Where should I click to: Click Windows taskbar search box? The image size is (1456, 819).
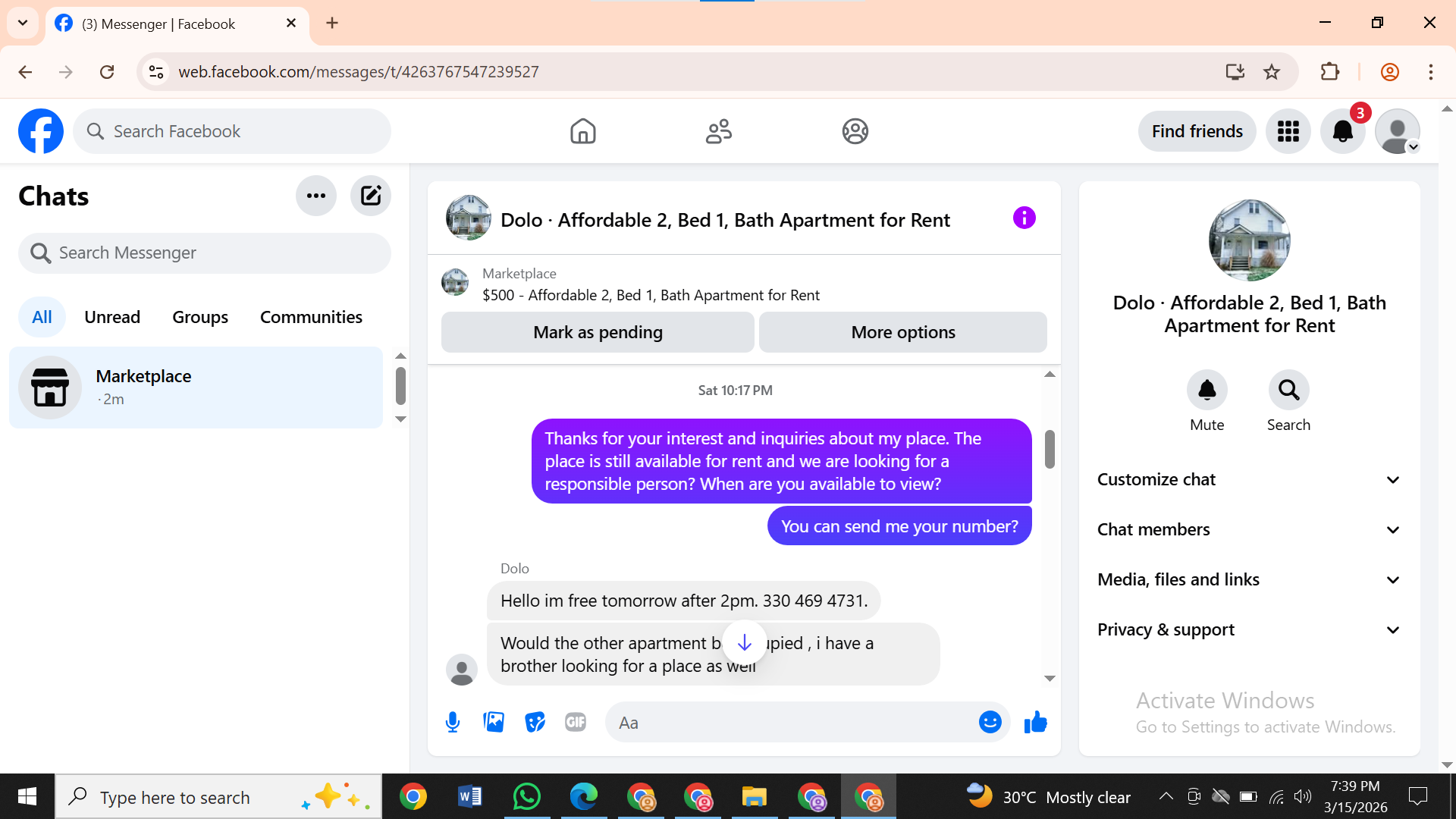point(218,797)
